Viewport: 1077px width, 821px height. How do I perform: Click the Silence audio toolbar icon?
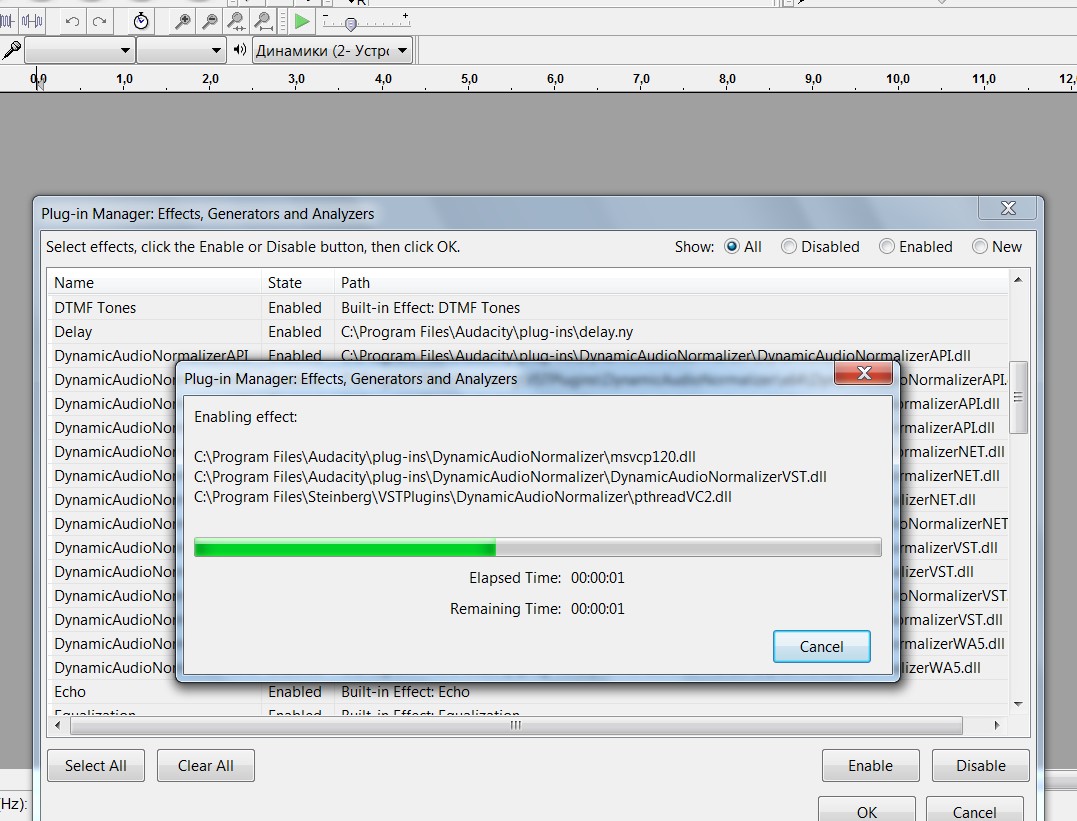click(x=32, y=21)
